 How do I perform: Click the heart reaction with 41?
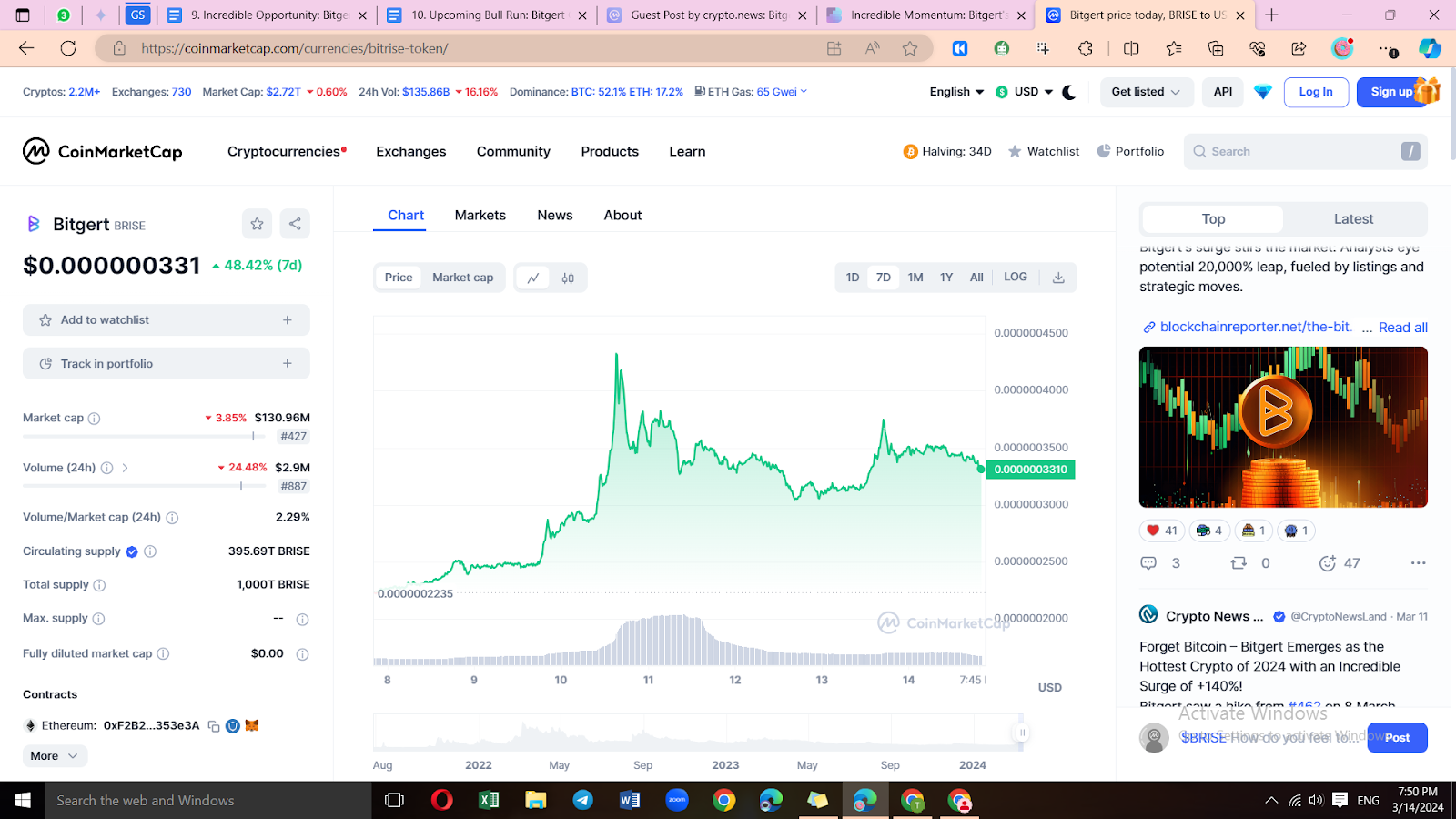coord(1162,531)
